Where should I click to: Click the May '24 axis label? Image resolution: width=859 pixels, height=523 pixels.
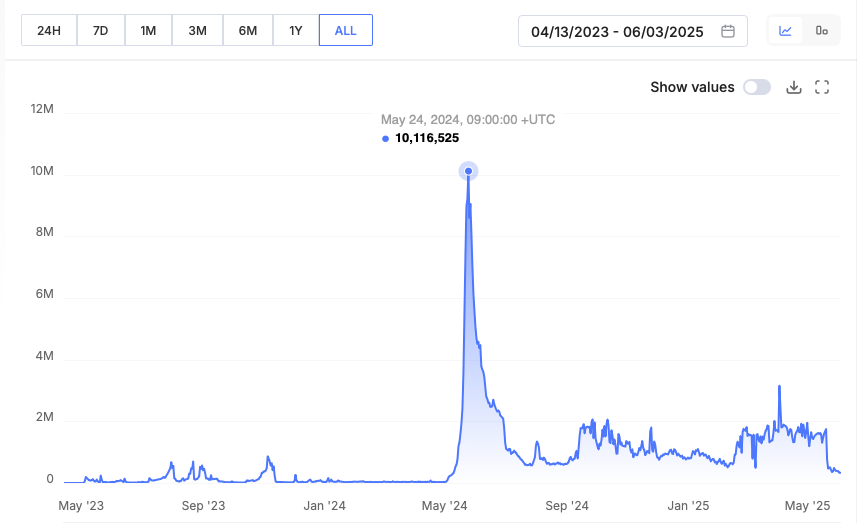pos(444,505)
